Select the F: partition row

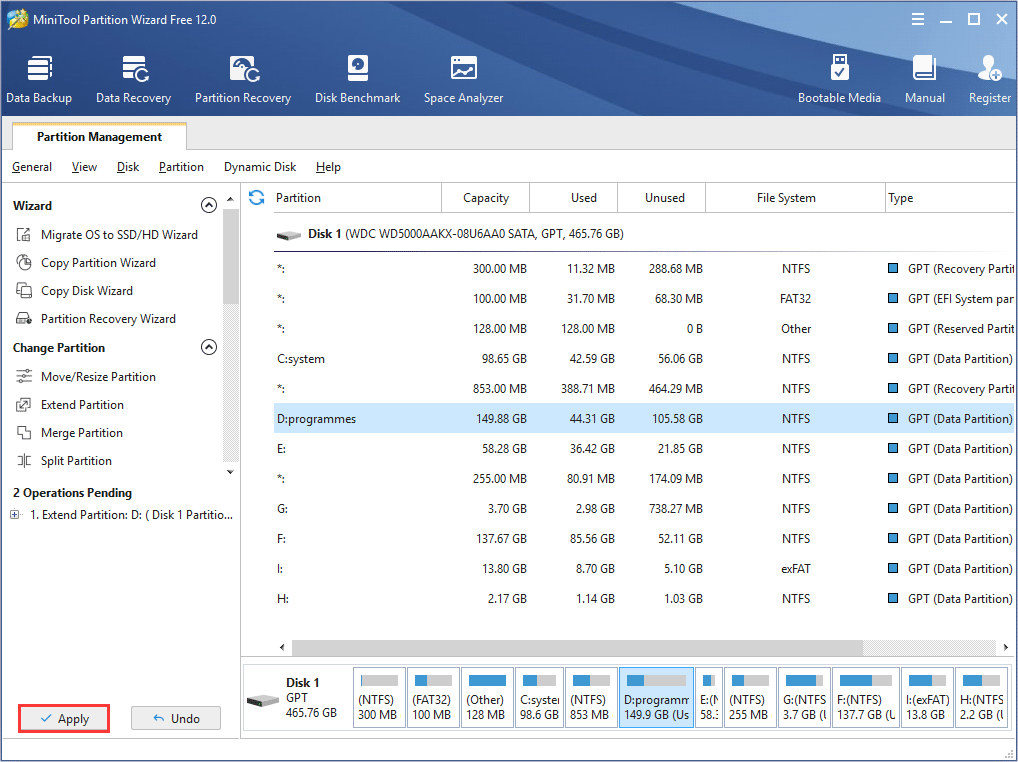tap(643, 538)
